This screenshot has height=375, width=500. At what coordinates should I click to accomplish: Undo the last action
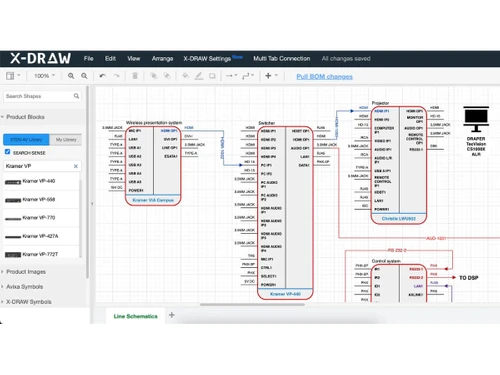click(x=103, y=76)
